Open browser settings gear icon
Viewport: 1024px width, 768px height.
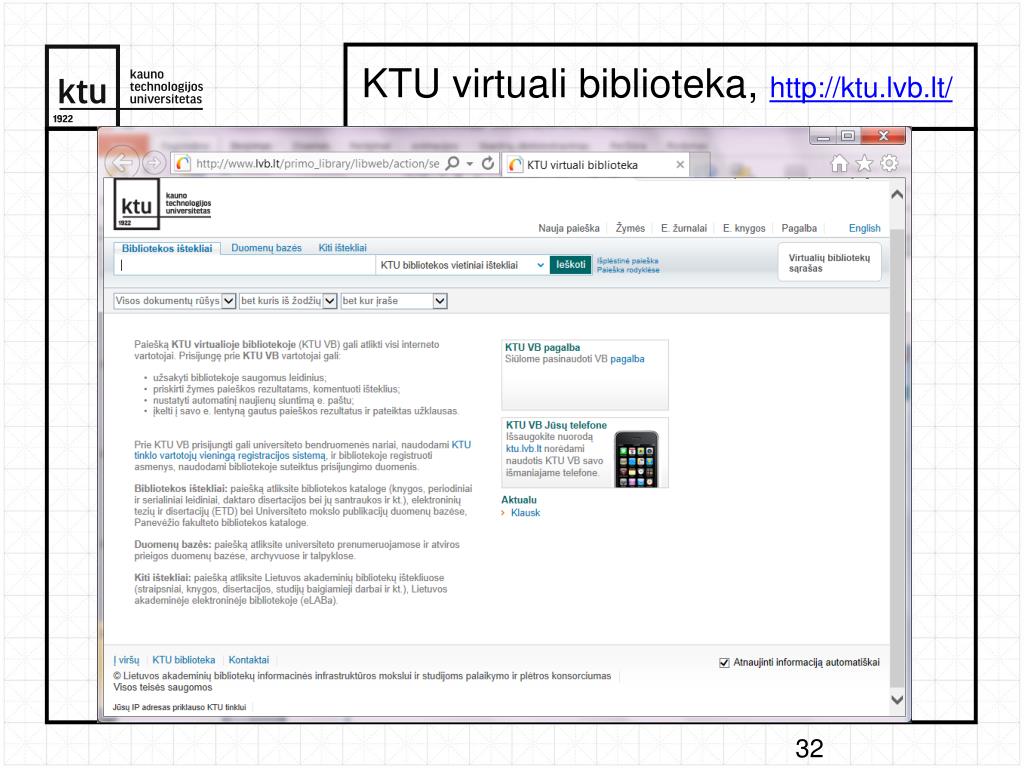[x=889, y=163]
